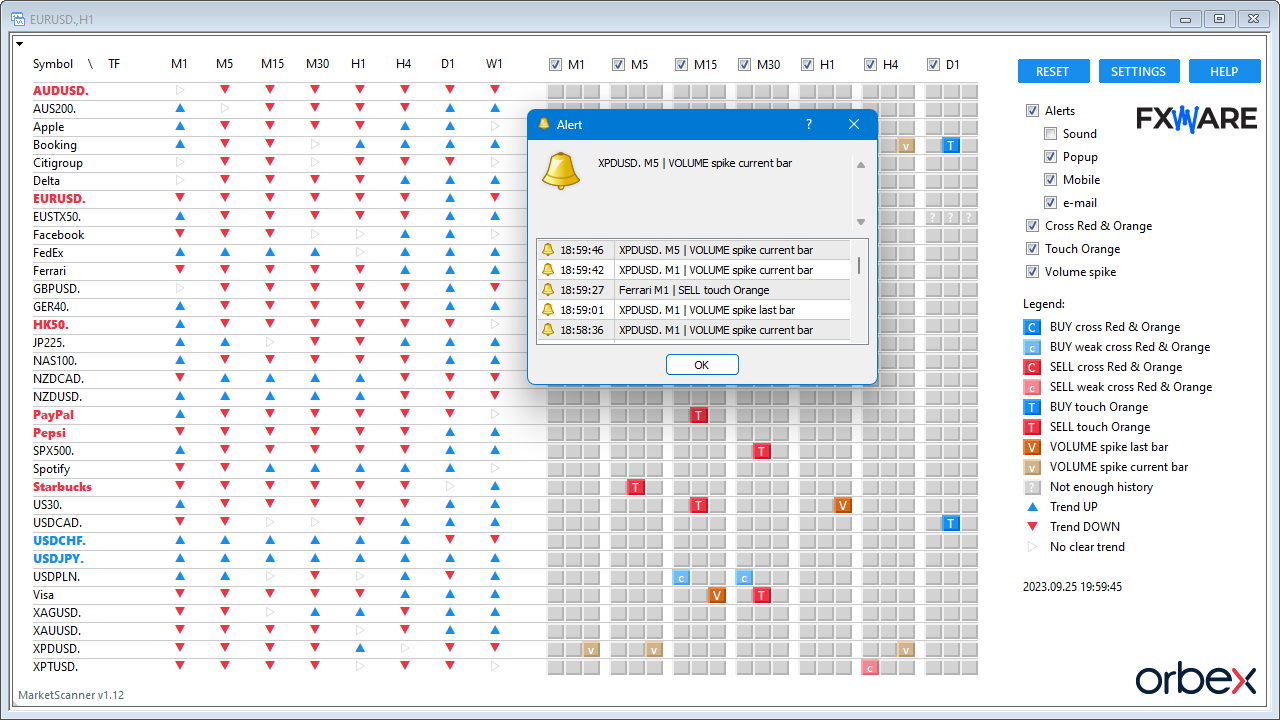Click the AUDUSD. symbol name
Screen dimensions: 1280x720
[x=61, y=91]
